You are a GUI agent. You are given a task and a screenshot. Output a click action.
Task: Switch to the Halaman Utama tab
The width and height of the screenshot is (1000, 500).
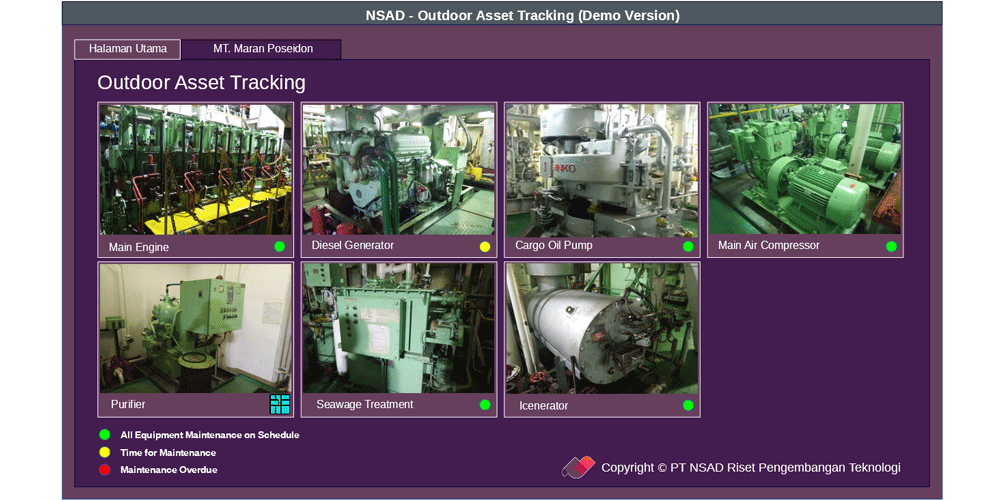click(128, 49)
